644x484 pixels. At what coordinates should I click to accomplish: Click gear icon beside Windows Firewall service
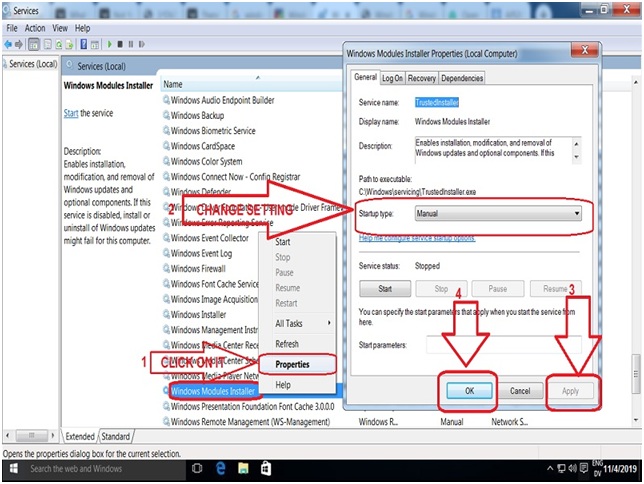tap(166, 269)
